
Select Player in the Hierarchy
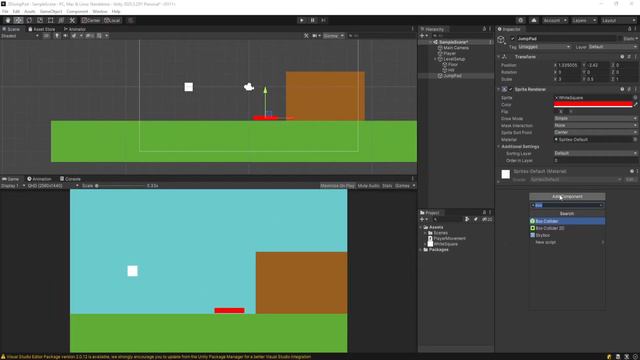click(449, 53)
